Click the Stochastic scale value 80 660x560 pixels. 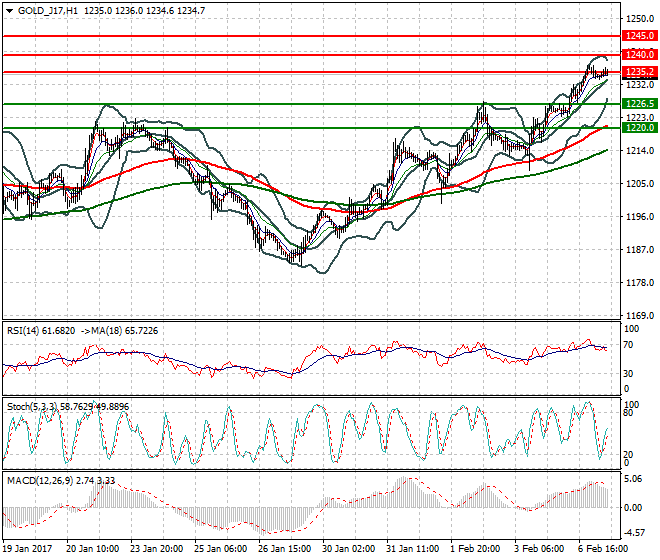[x=628, y=413]
